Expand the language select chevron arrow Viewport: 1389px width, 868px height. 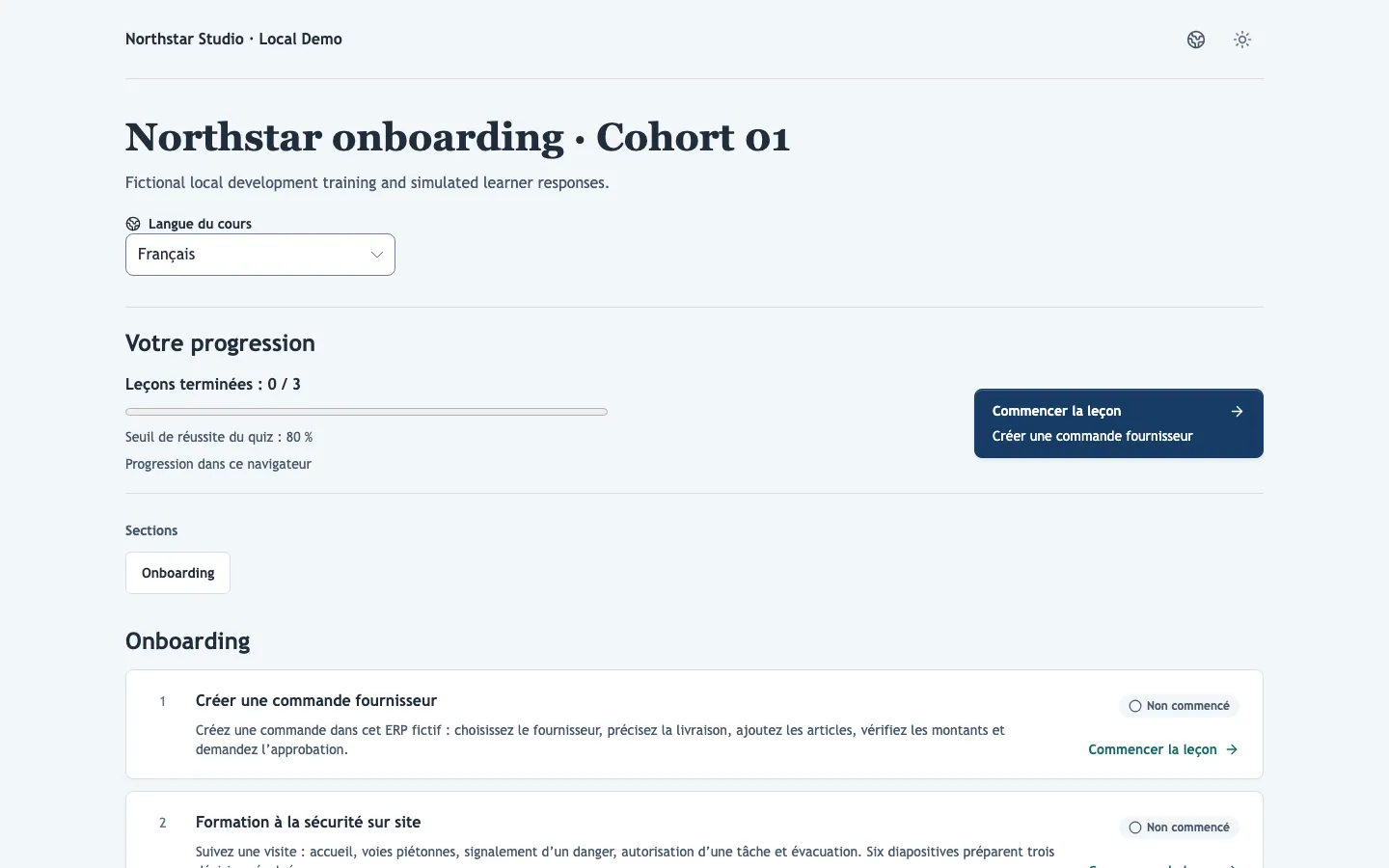point(376,255)
